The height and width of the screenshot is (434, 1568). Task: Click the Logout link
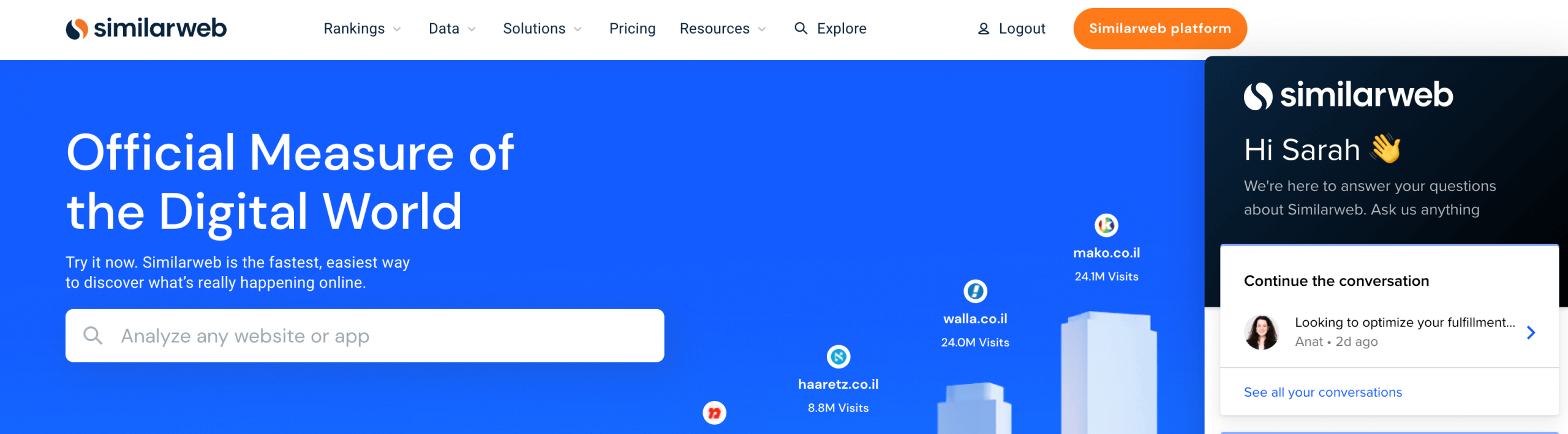pos(1022,29)
